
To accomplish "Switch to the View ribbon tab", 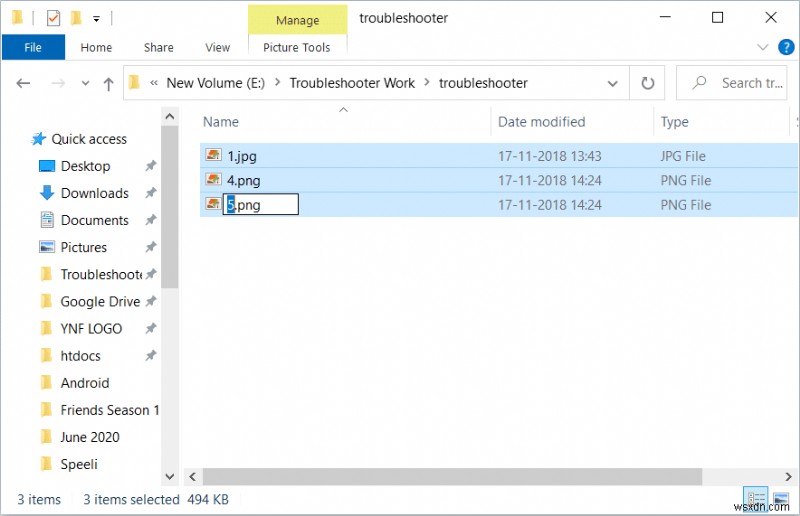I will click(217, 47).
